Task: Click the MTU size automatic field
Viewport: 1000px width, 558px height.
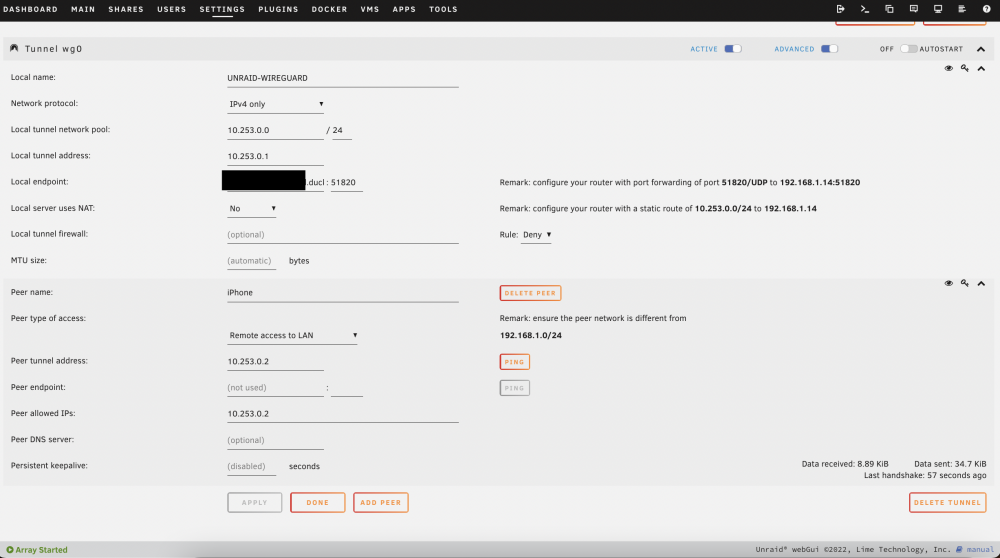Action: click(x=251, y=261)
